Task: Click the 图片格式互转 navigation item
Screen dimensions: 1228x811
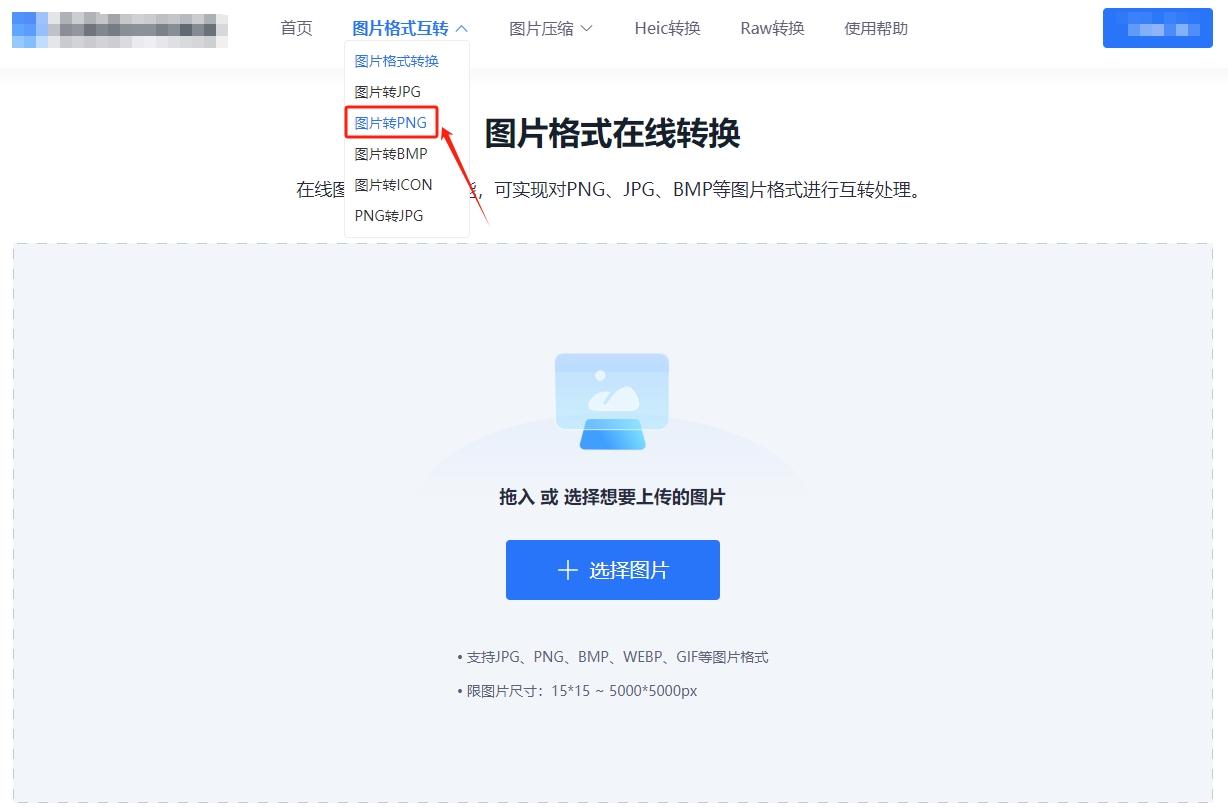Action: (x=400, y=28)
